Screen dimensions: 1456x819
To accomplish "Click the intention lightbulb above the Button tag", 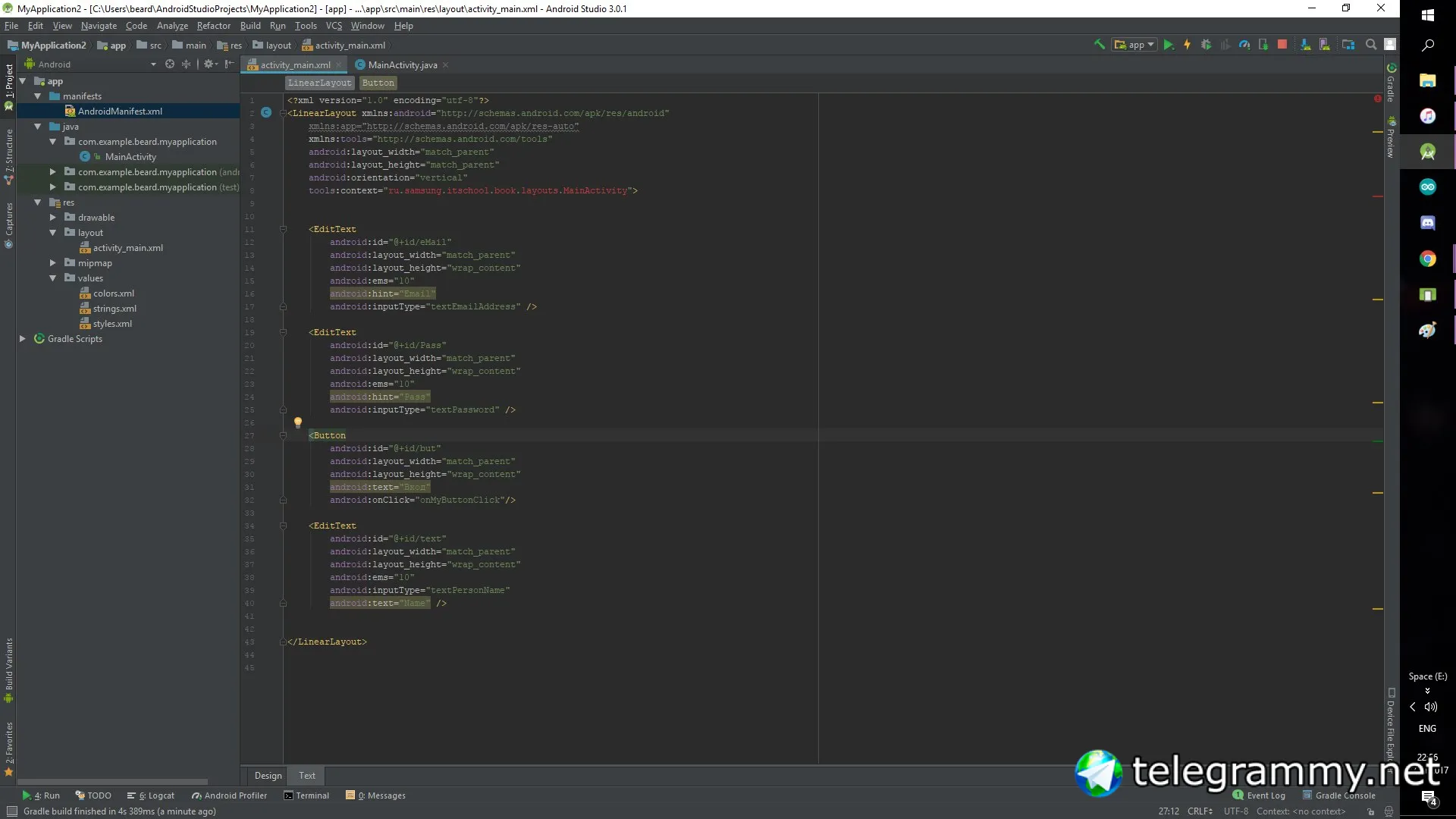I will point(298,422).
